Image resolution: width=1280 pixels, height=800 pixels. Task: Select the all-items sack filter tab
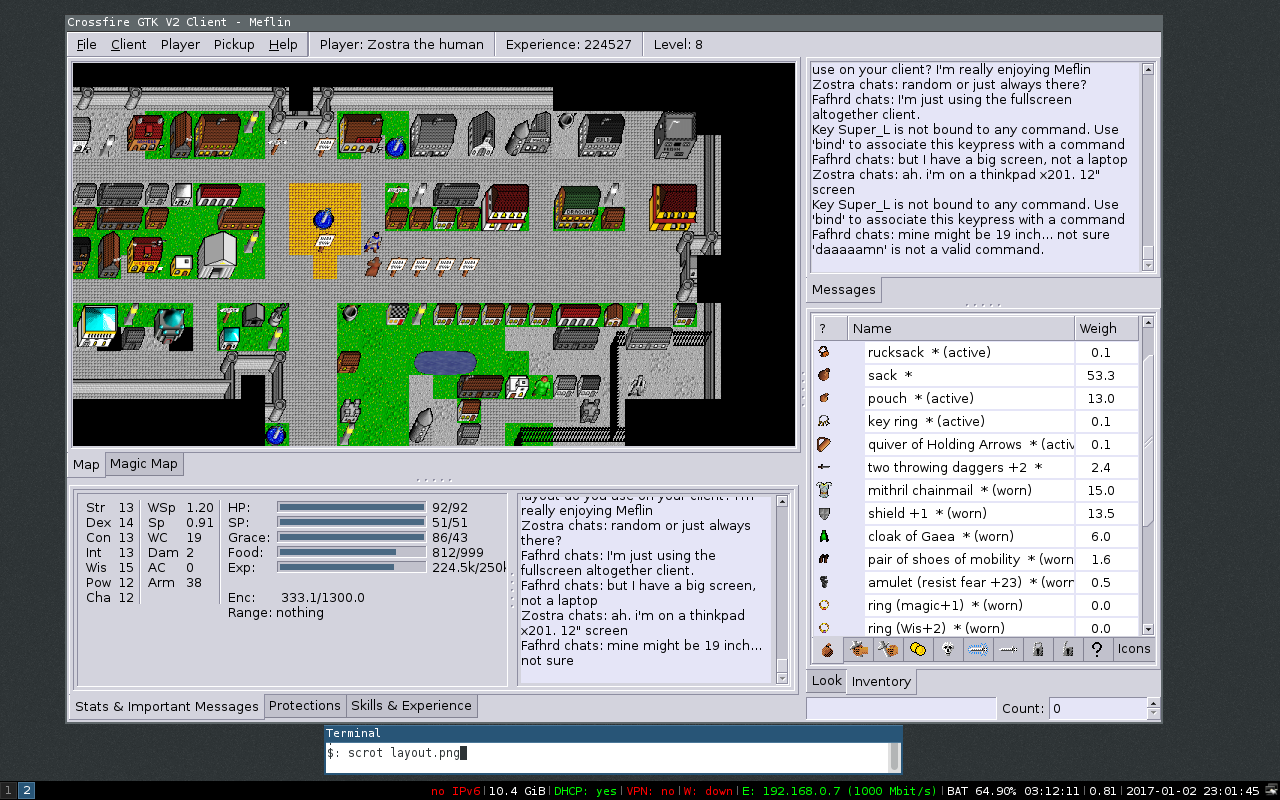click(828, 649)
